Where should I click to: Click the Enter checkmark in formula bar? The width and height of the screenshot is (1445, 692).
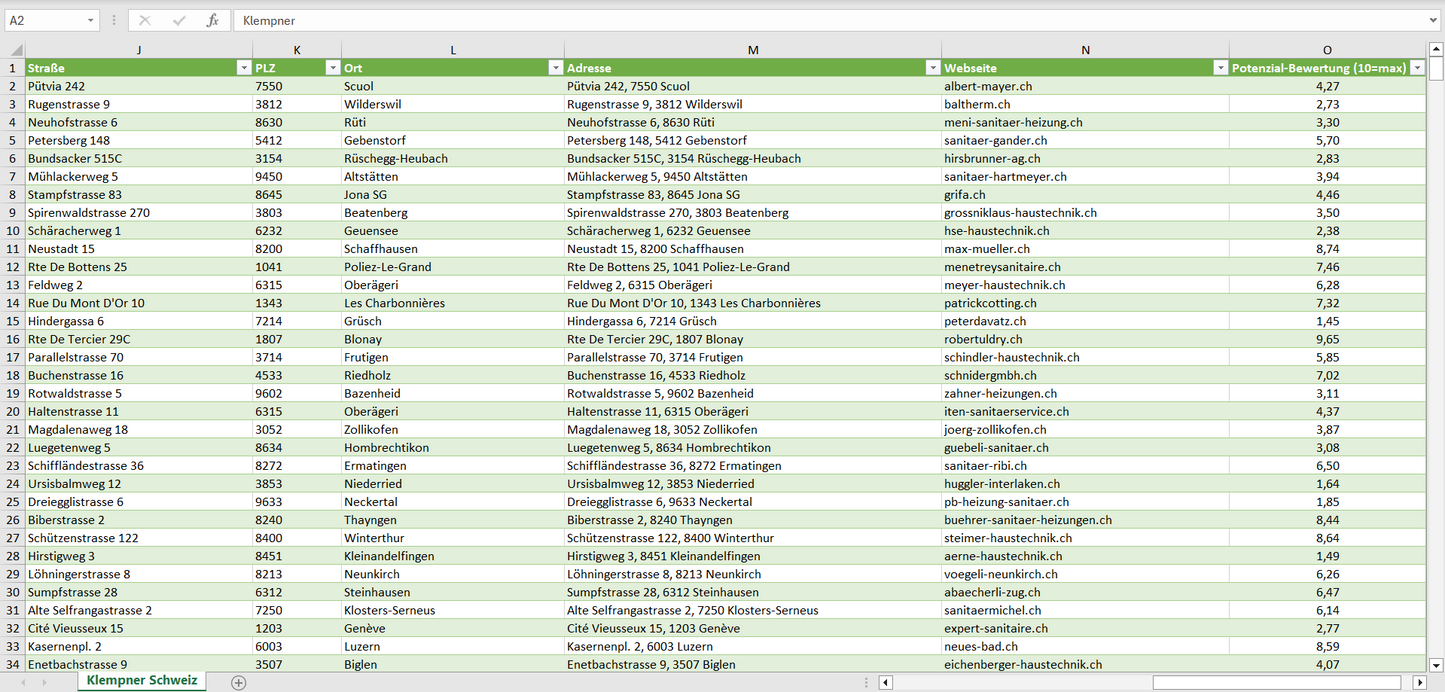click(179, 20)
